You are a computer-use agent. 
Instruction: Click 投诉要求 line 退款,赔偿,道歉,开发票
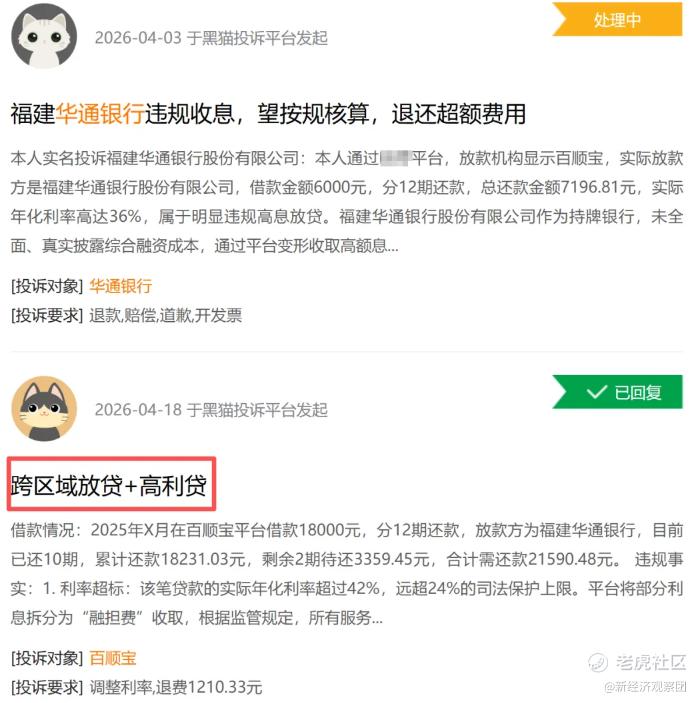pos(126,316)
